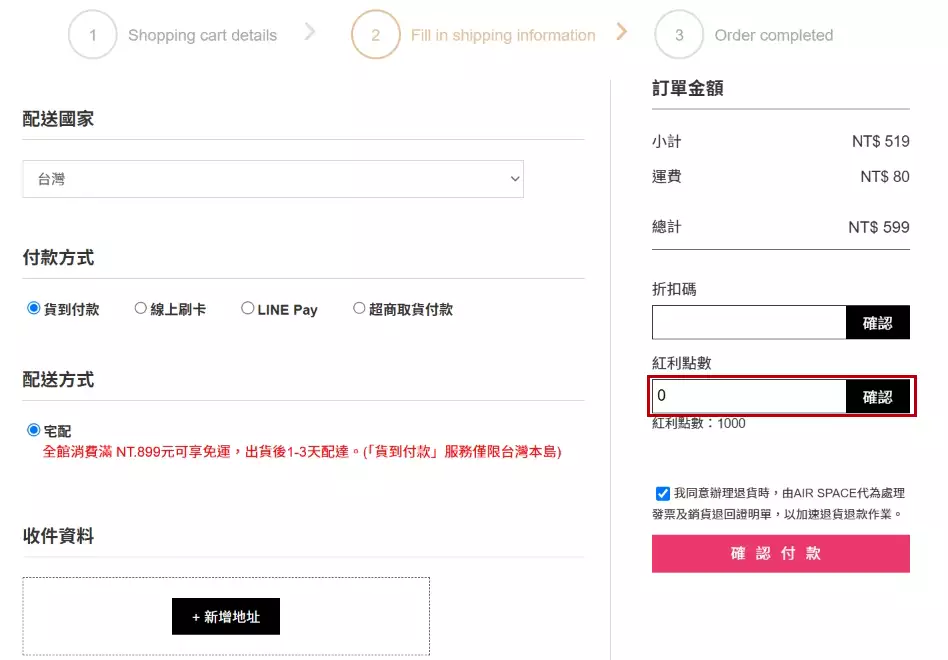Click + 新增地址 to add address
The height and width of the screenshot is (660, 948).
click(x=226, y=617)
